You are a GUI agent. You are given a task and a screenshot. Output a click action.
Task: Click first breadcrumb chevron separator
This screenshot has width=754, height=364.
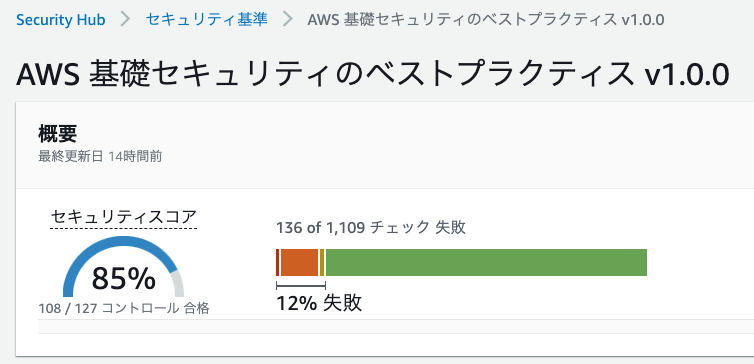point(126,20)
